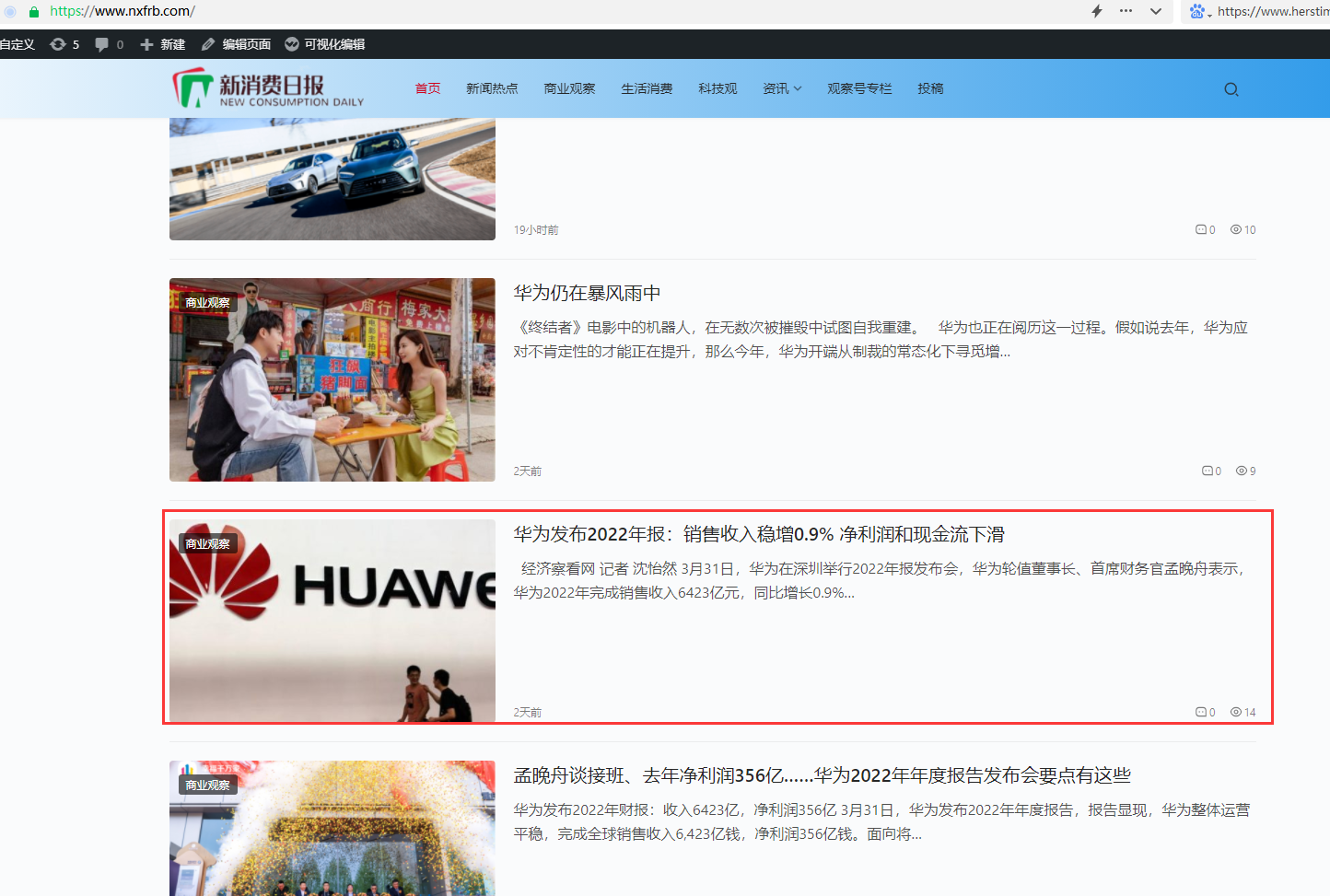
Task: Open the 华为发布2022年报 article headline
Action: coord(759,534)
